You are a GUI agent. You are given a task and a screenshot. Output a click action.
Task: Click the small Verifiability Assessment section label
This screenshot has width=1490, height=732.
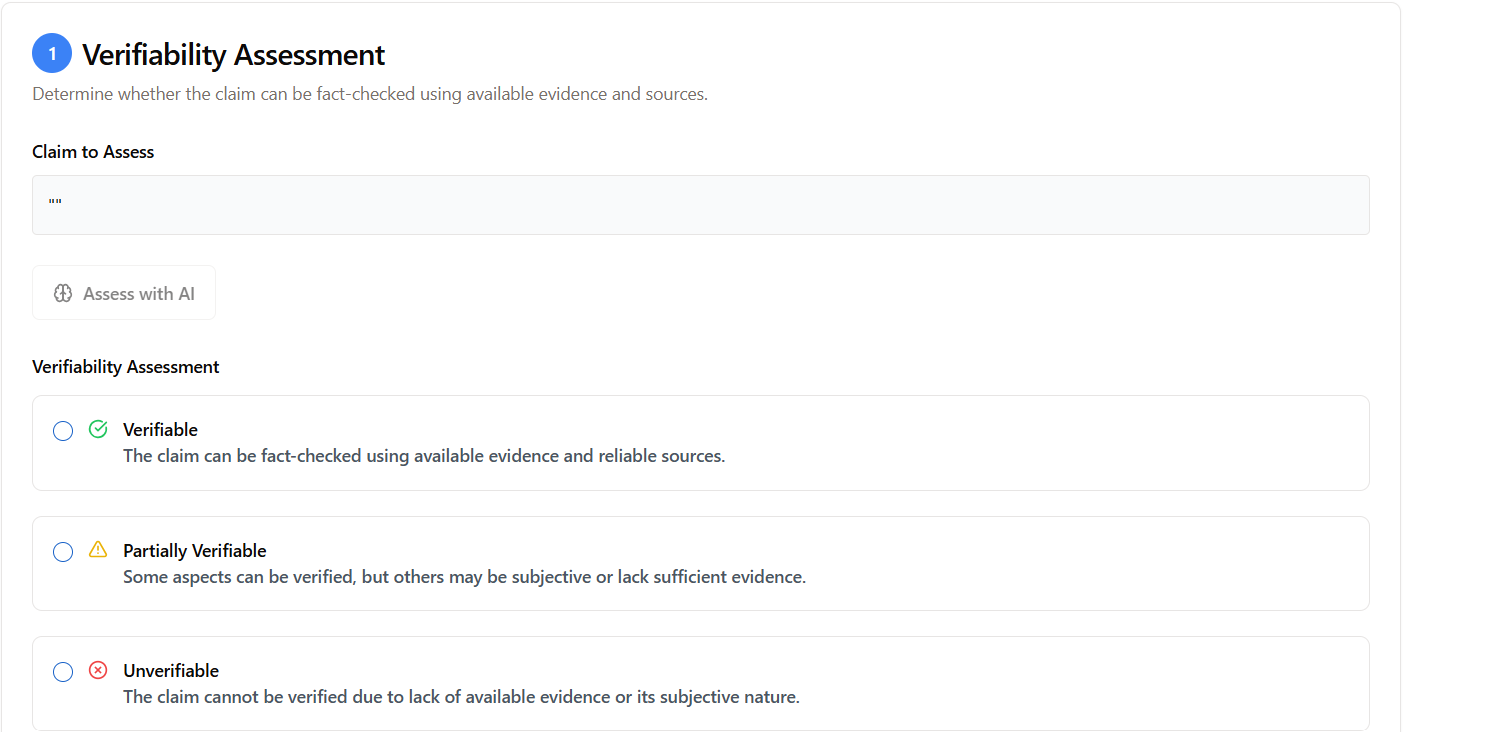pyautogui.click(x=125, y=367)
